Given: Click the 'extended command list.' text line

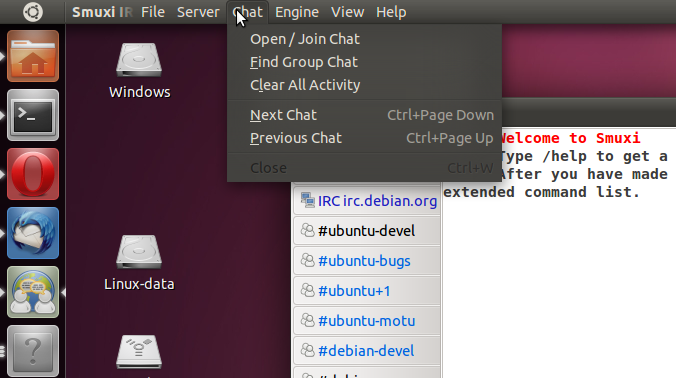Looking at the screenshot, I should (x=541, y=192).
